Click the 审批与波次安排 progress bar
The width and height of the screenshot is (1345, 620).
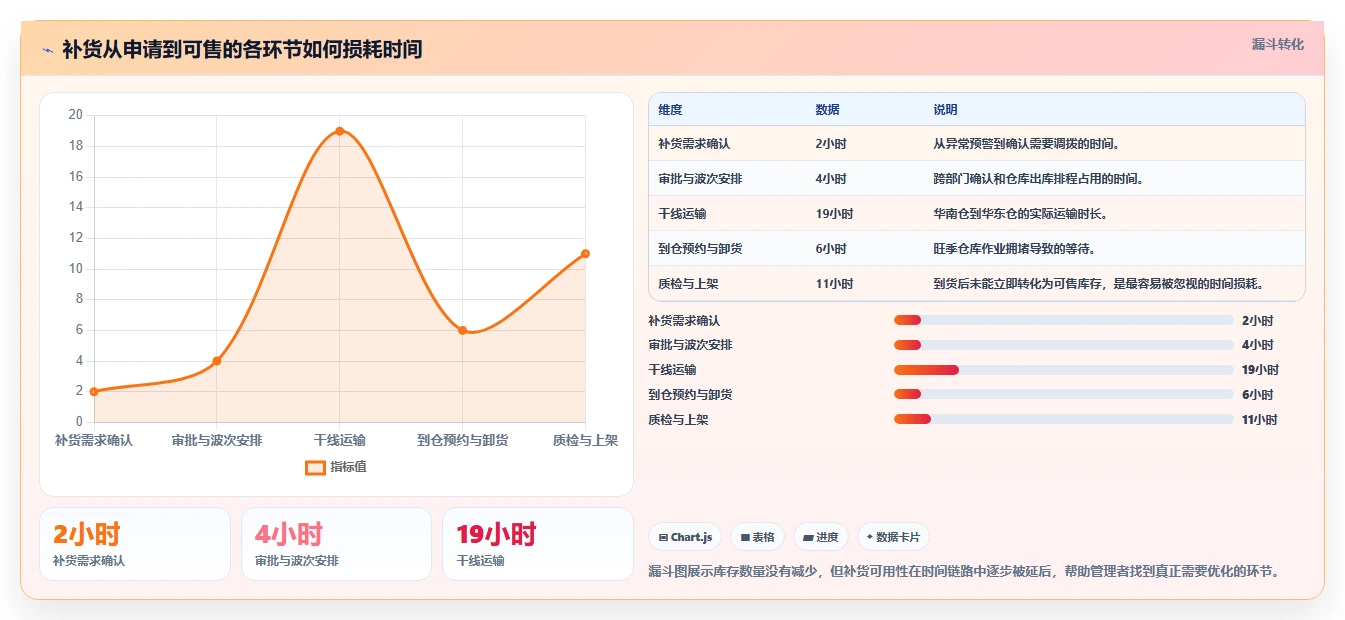(x=1064, y=345)
